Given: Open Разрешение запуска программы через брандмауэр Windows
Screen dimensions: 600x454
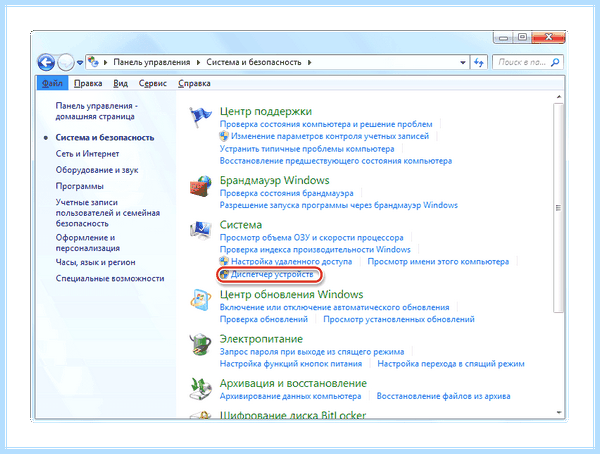Looking at the screenshot, I should [339, 205].
